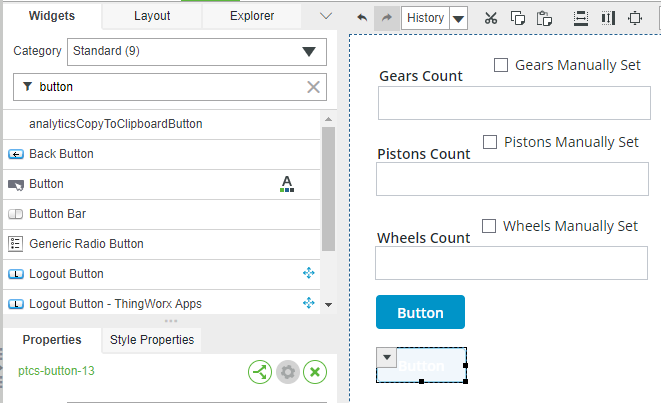
Task: Click the blue Button widget
Action: (x=420, y=312)
